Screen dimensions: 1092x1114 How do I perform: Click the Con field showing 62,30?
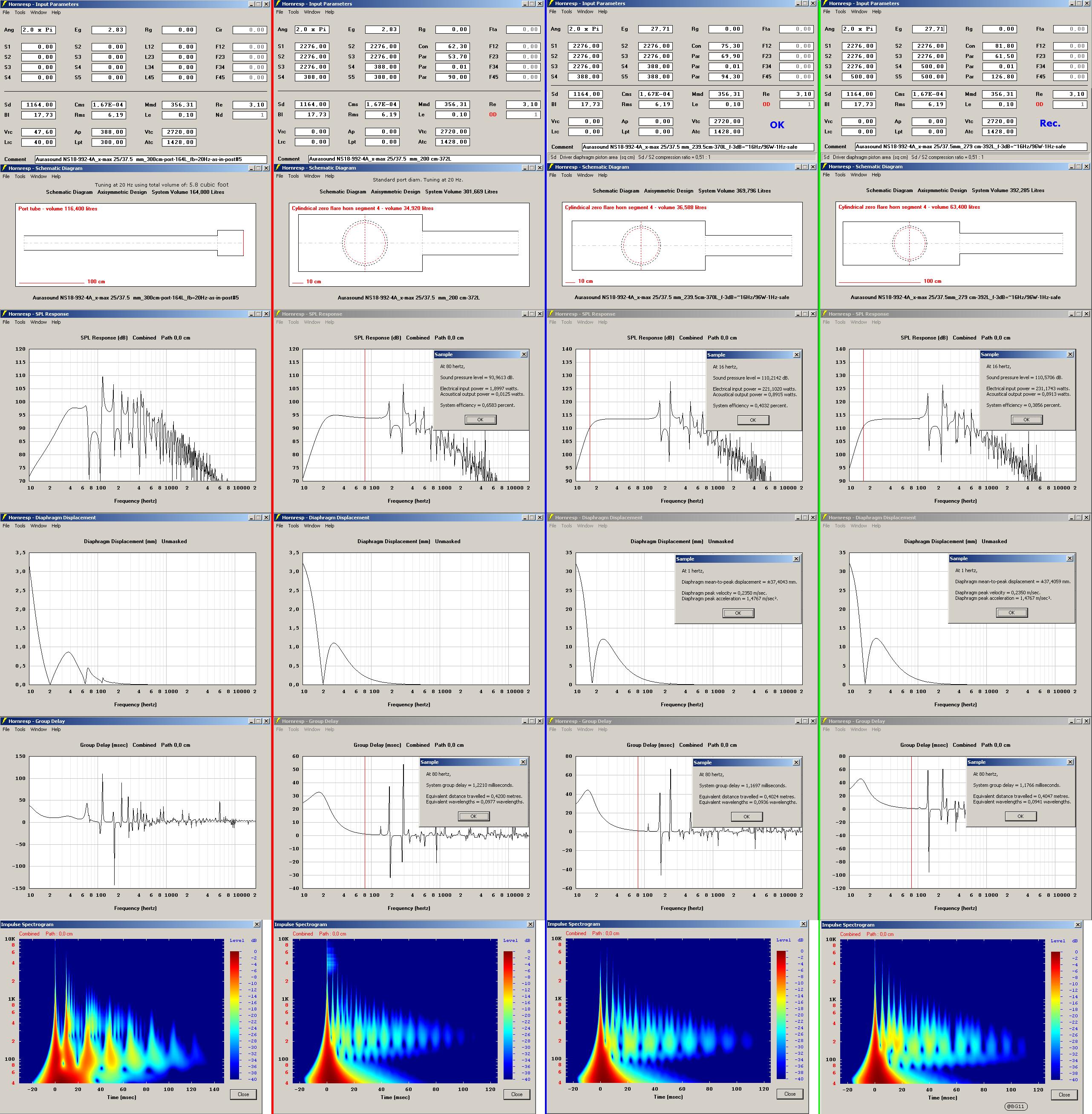point(452,46)
